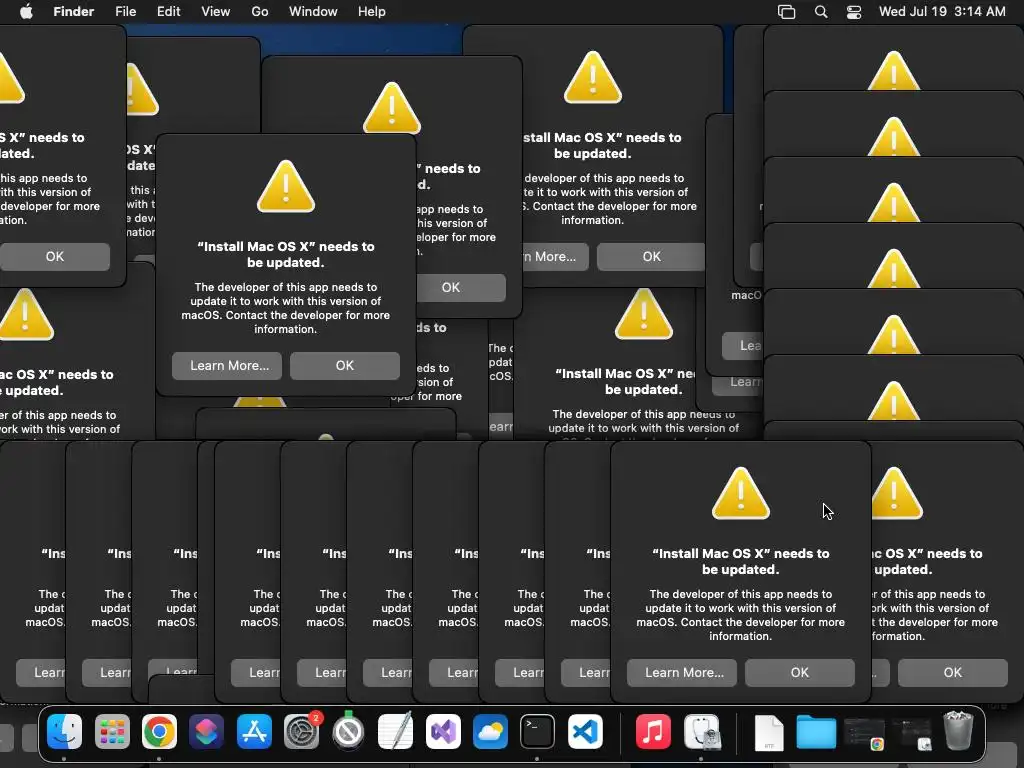The height and width of the screenshot is (768, 1024).
Task: Launch Google Chrome from the Dock
Action: pos(159,731)
